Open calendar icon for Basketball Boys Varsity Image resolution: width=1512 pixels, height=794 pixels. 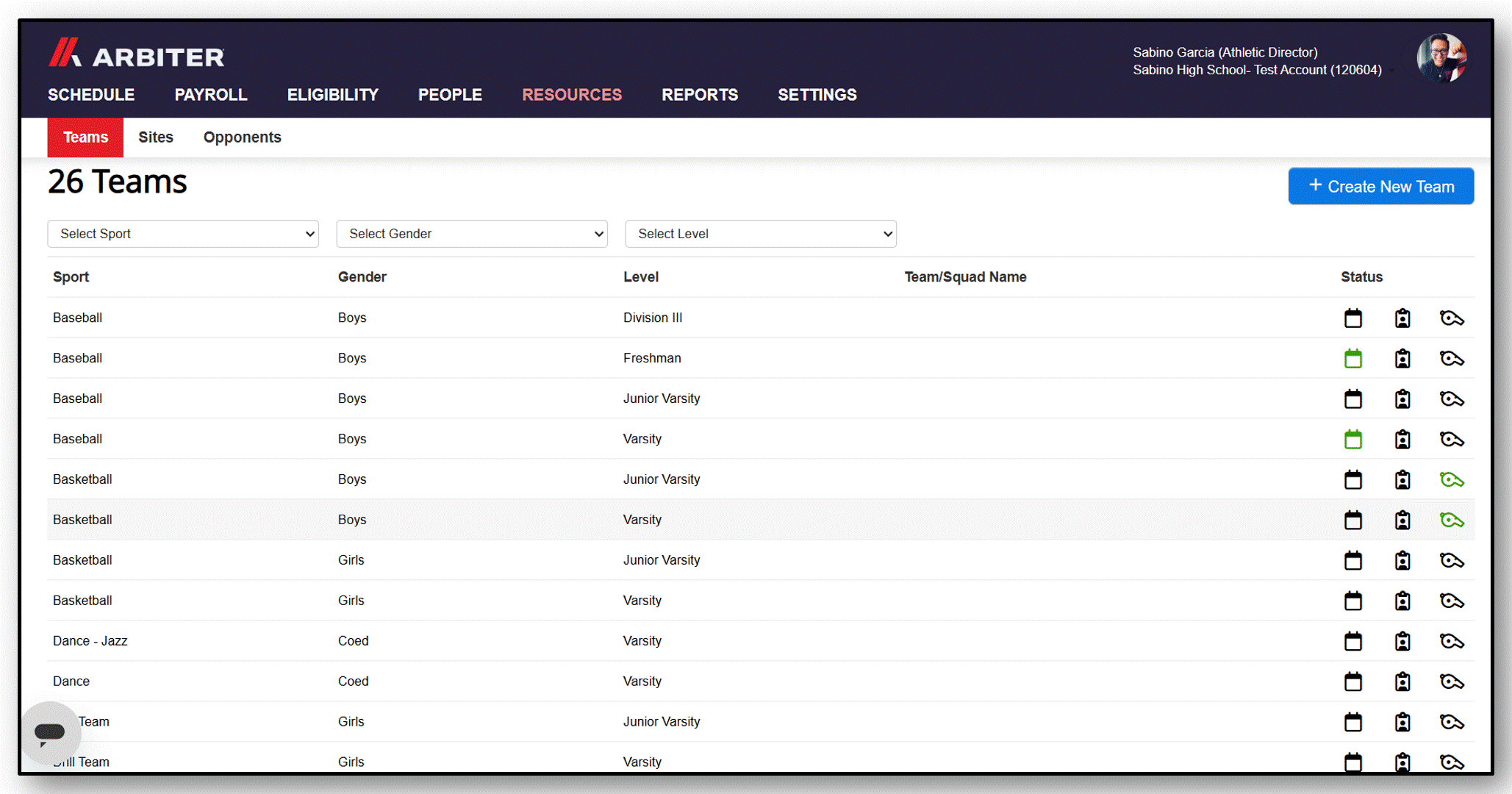[x=1352, y=520]
